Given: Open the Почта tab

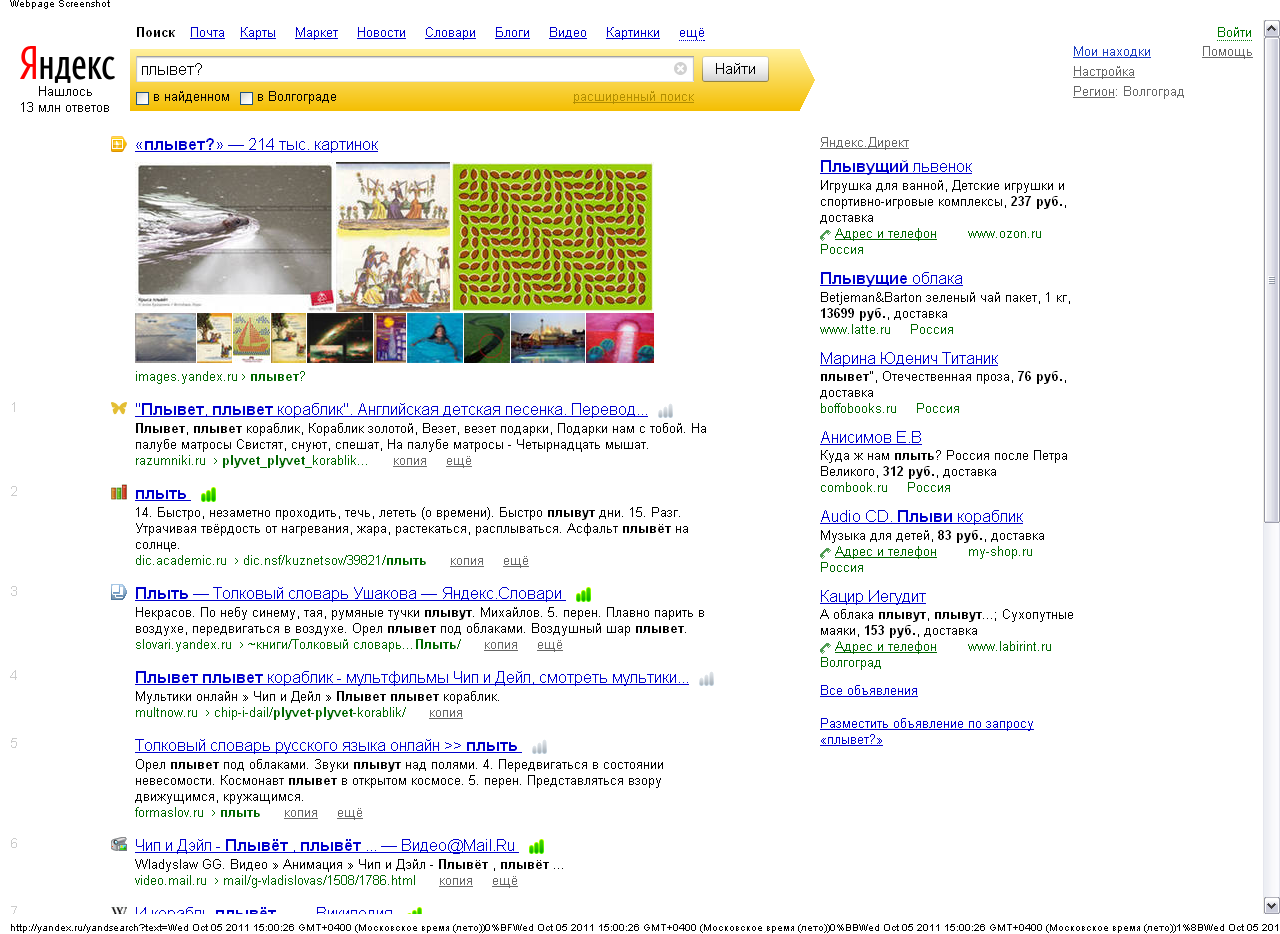Looking at the screenshot, I should coord(207,33).
